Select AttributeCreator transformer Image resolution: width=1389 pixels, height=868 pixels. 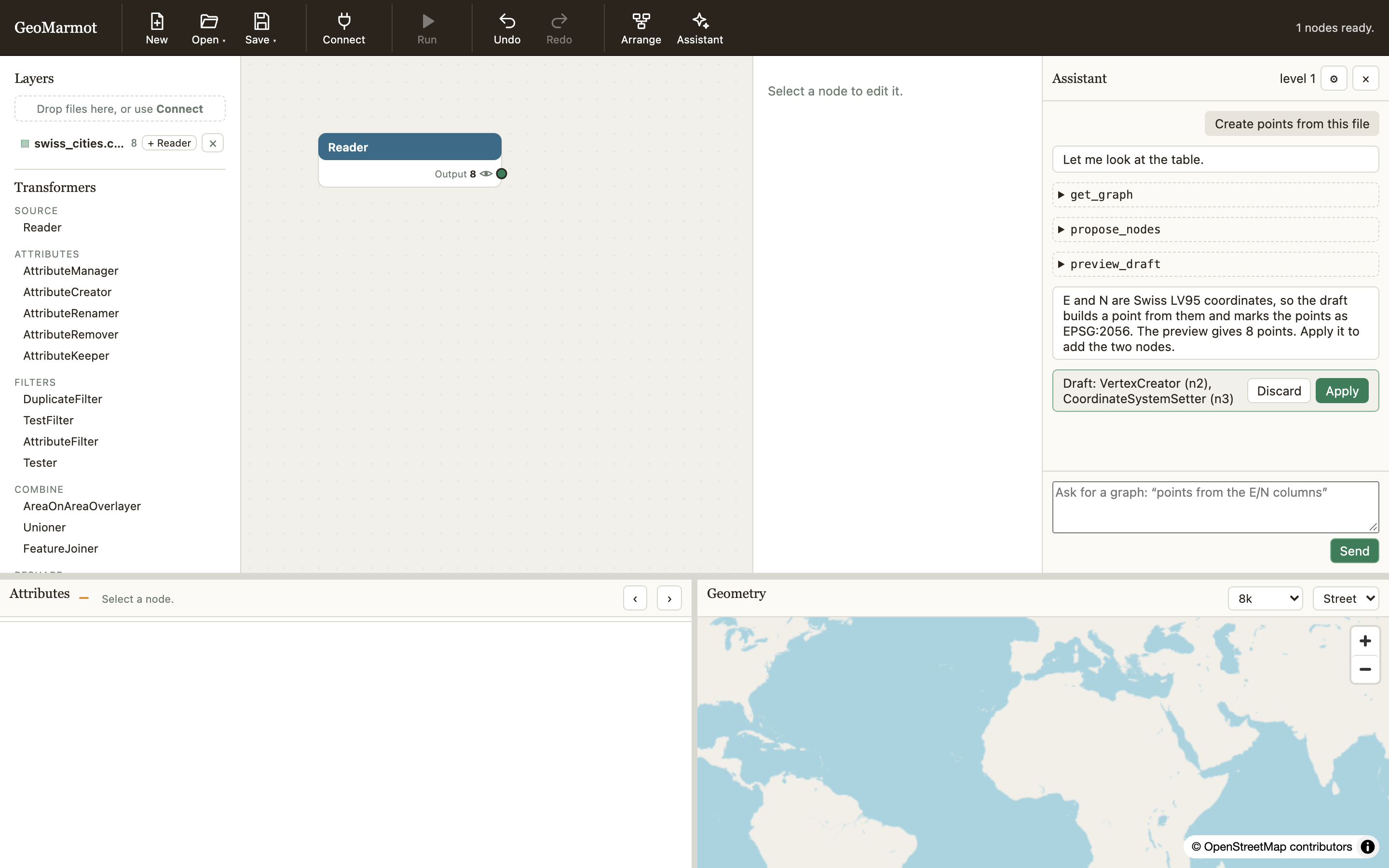click(x=67, y=292)
